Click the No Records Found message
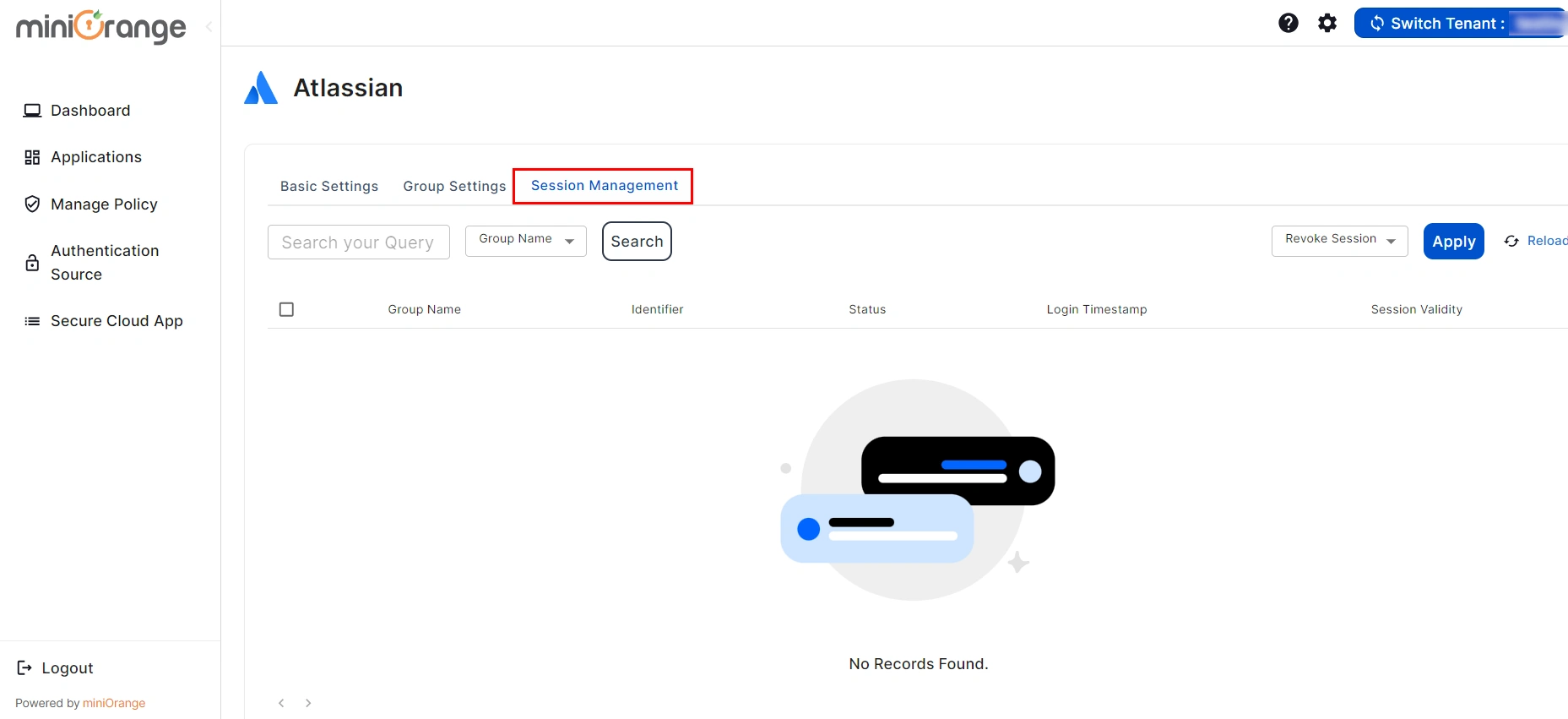The image size is (1568, 719). [919, 664]
